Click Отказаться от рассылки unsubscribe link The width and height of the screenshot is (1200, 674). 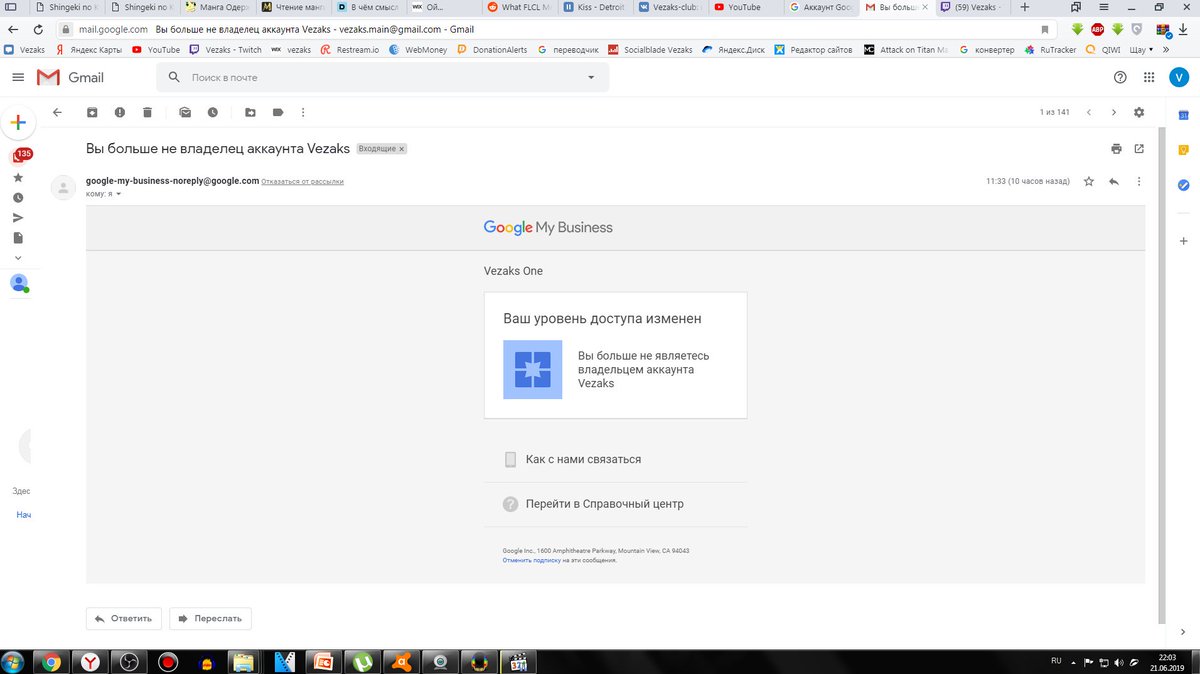click(x=303, y=182)
